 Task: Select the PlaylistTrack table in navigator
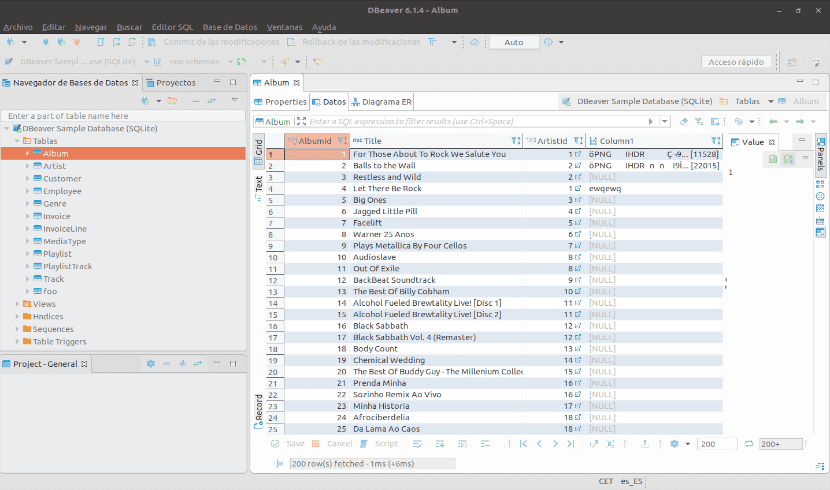[67, 267]
